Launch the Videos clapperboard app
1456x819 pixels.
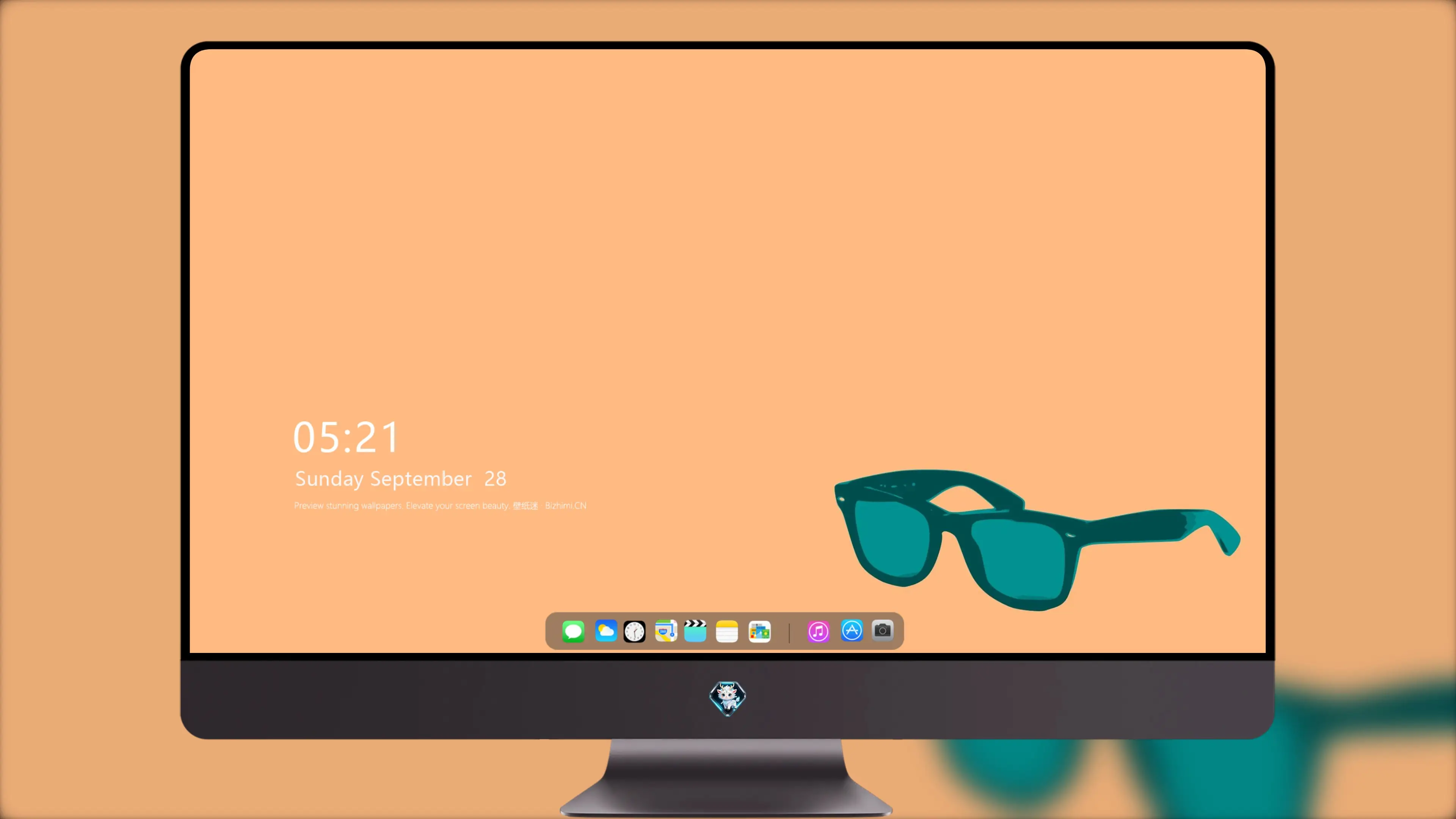click(x=695, y=631)
